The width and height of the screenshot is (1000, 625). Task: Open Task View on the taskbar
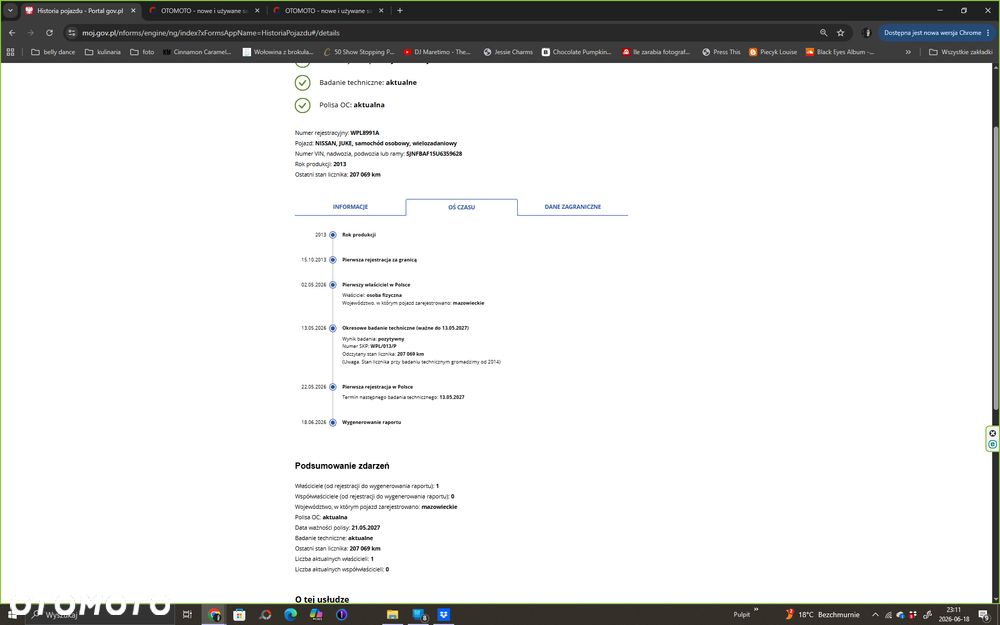(187, 614)
